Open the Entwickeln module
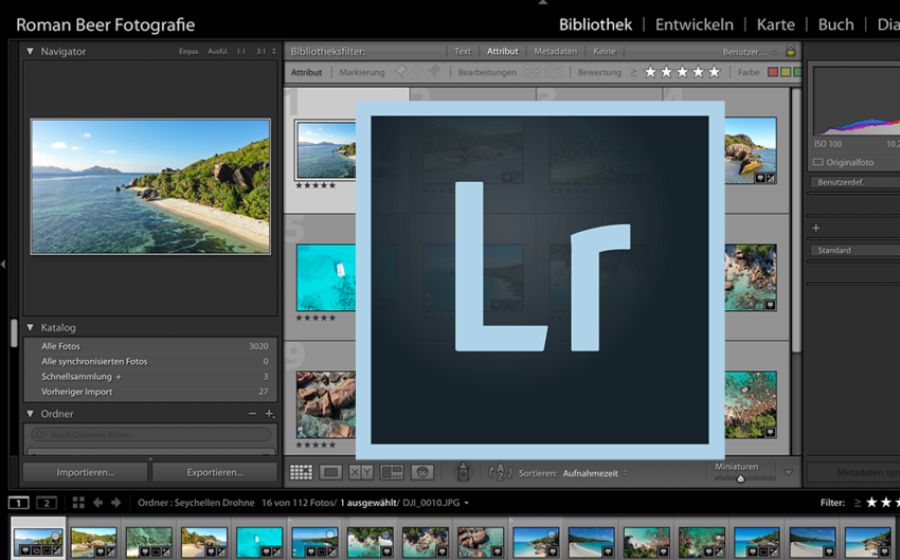This screenshot has height=560, width=900. click(x=694, y=25)
